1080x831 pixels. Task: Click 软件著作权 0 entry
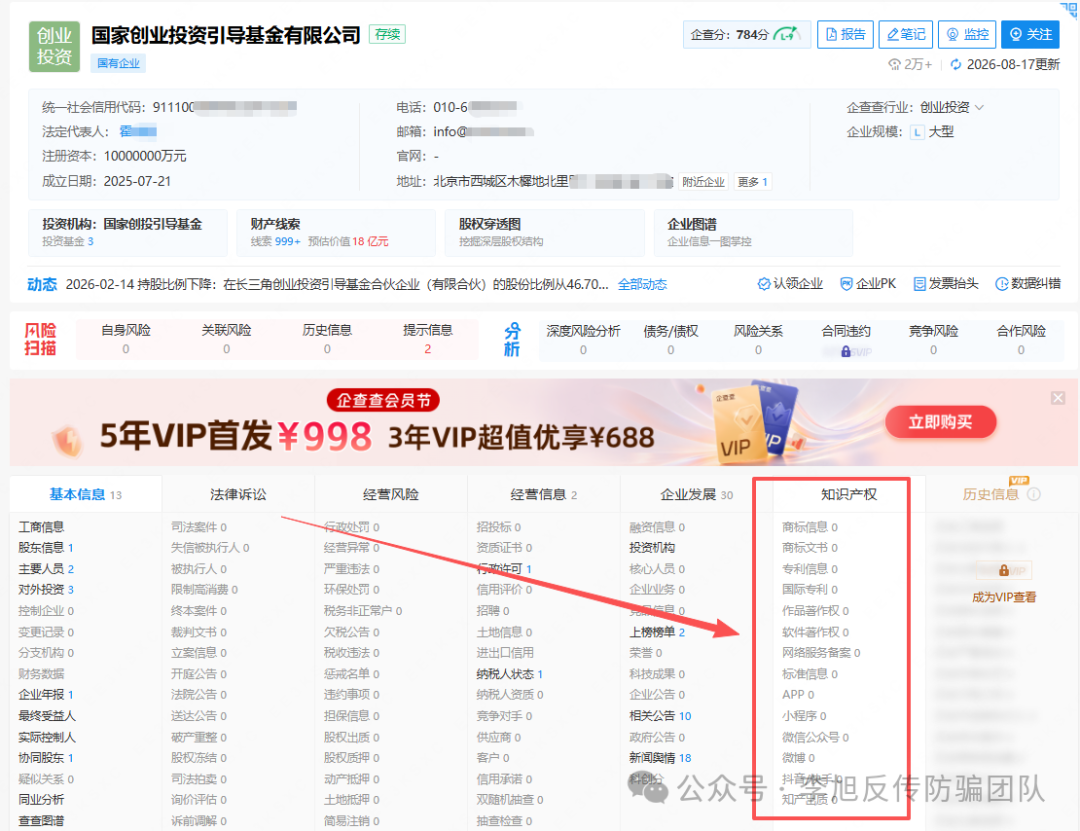point(816,632)
